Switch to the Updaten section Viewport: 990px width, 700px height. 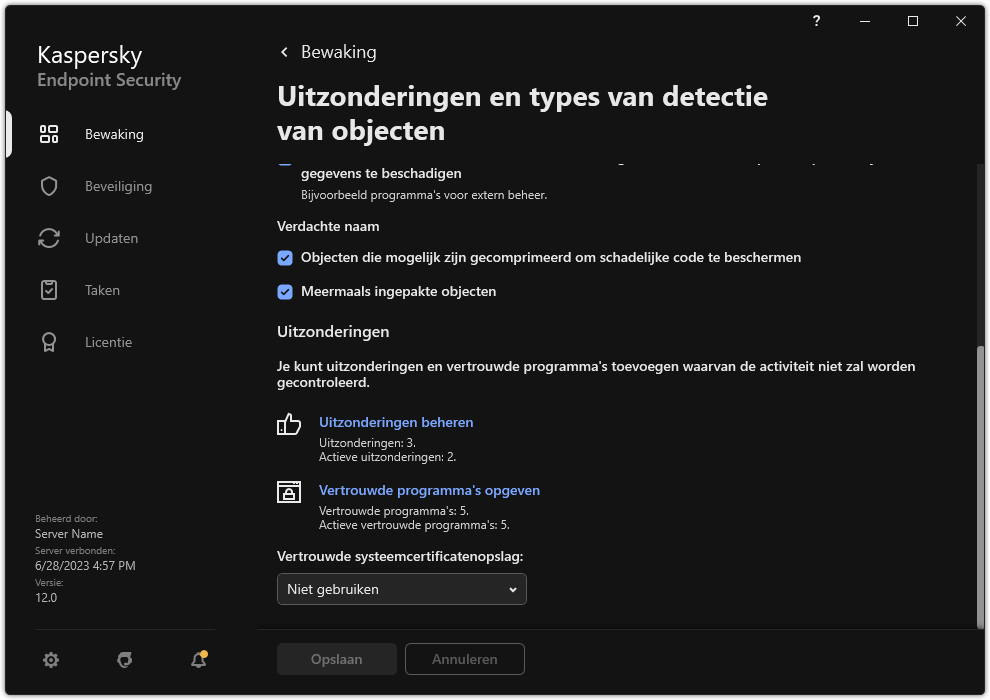[111, 237]
